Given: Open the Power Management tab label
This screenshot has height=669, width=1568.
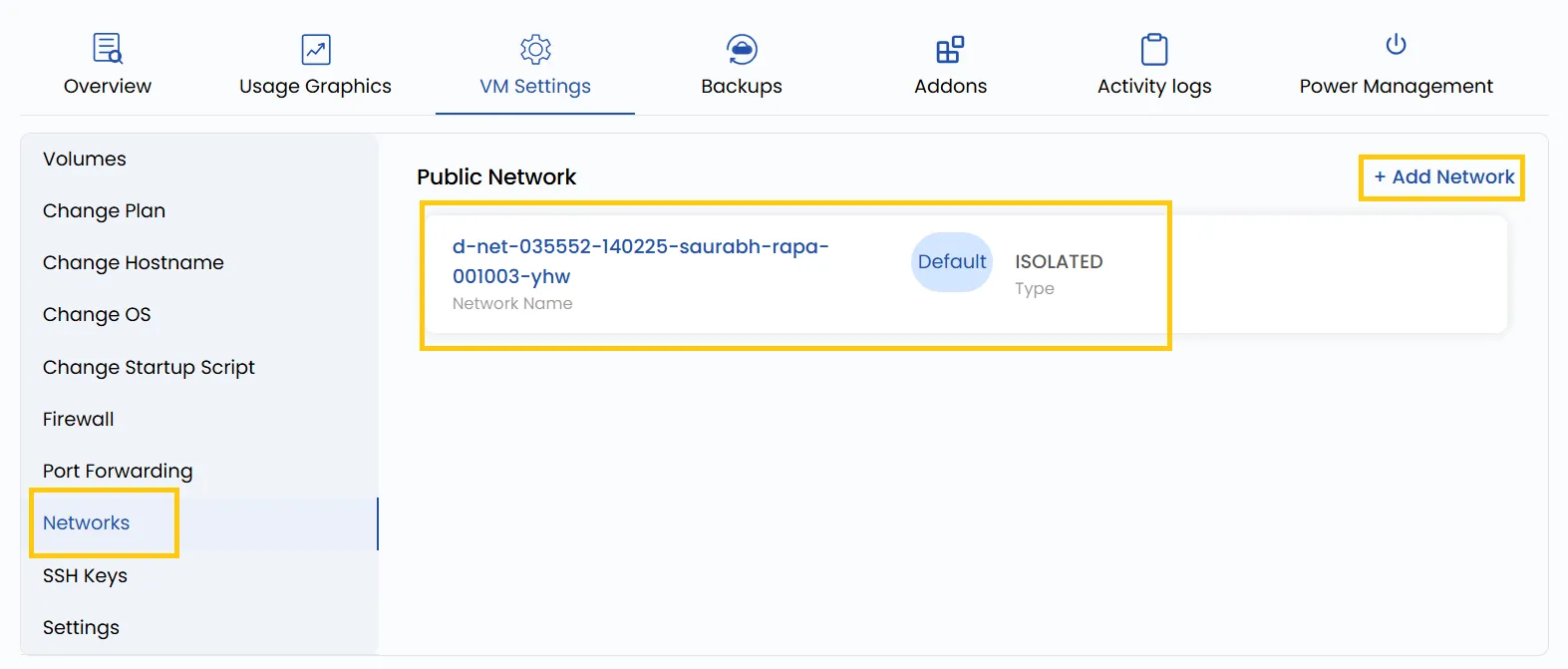Looking at the screenshot, I should [x=1396, y=87].
